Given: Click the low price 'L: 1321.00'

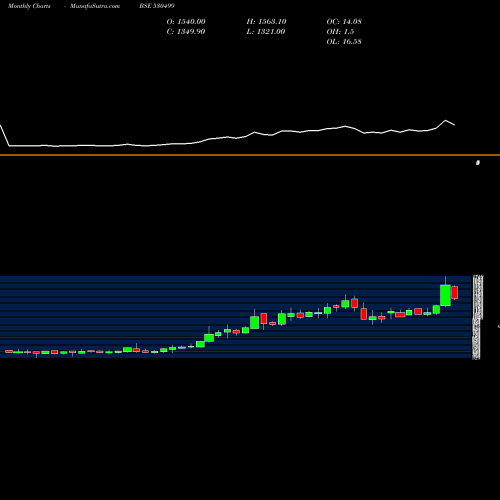Looking at the screenshot, I should pos(266,32).
